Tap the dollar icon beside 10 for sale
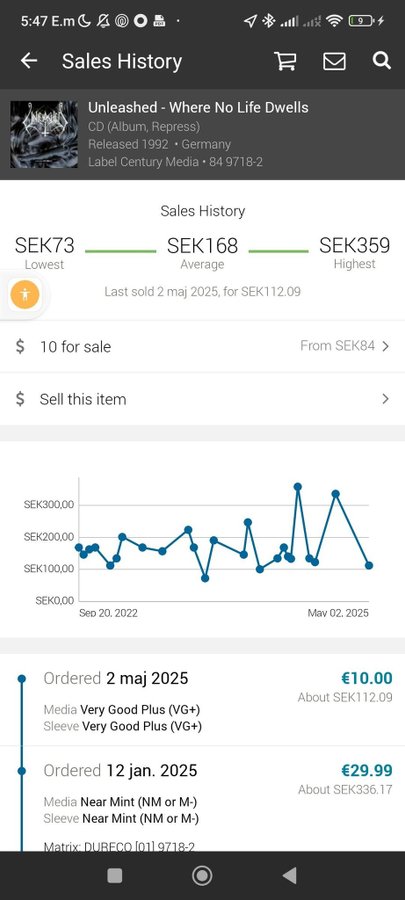Viewport: 405px width, 900px height. [20, 346]
